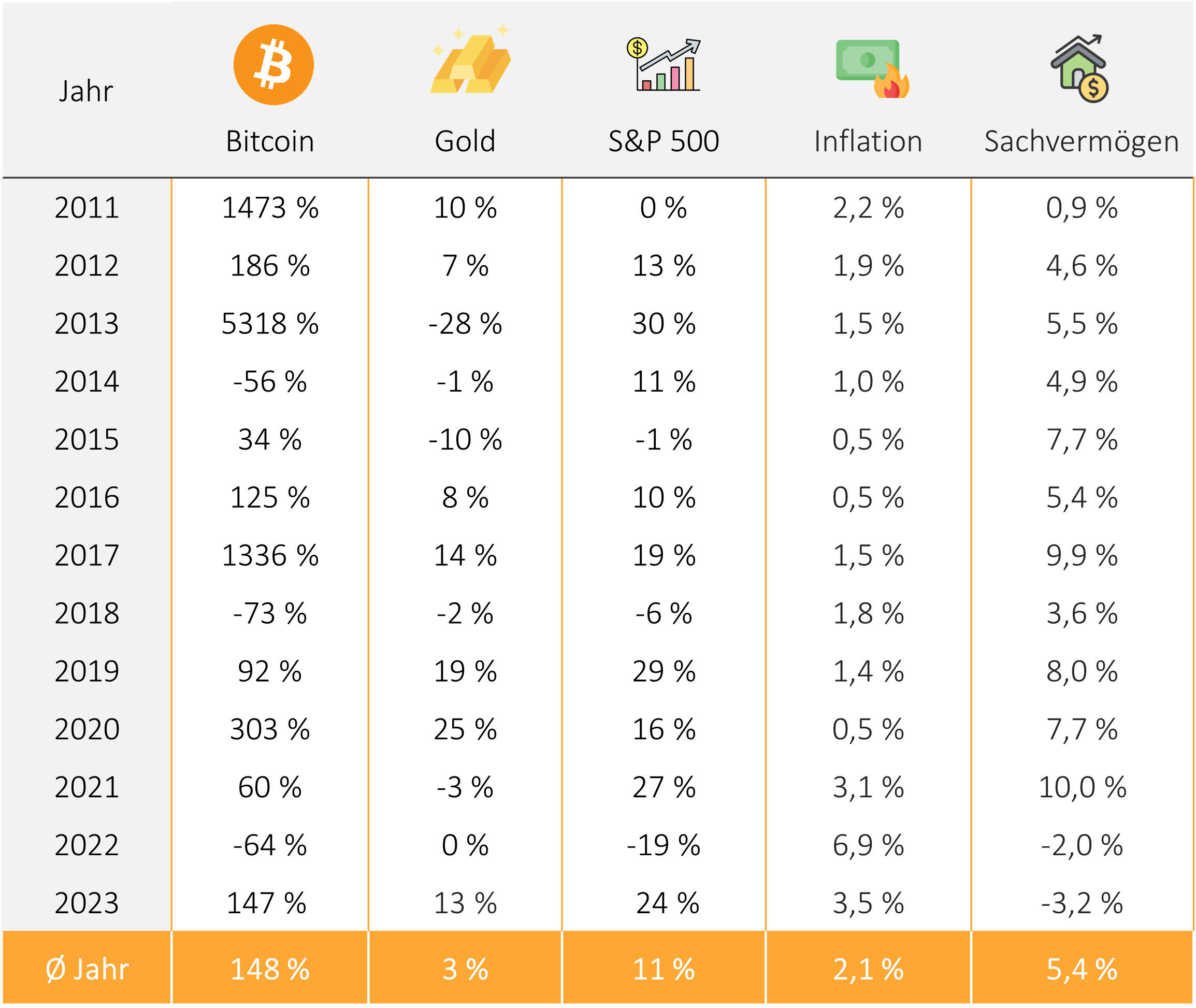
Task: Click the gold bars icon
Action: pos(471,62)
